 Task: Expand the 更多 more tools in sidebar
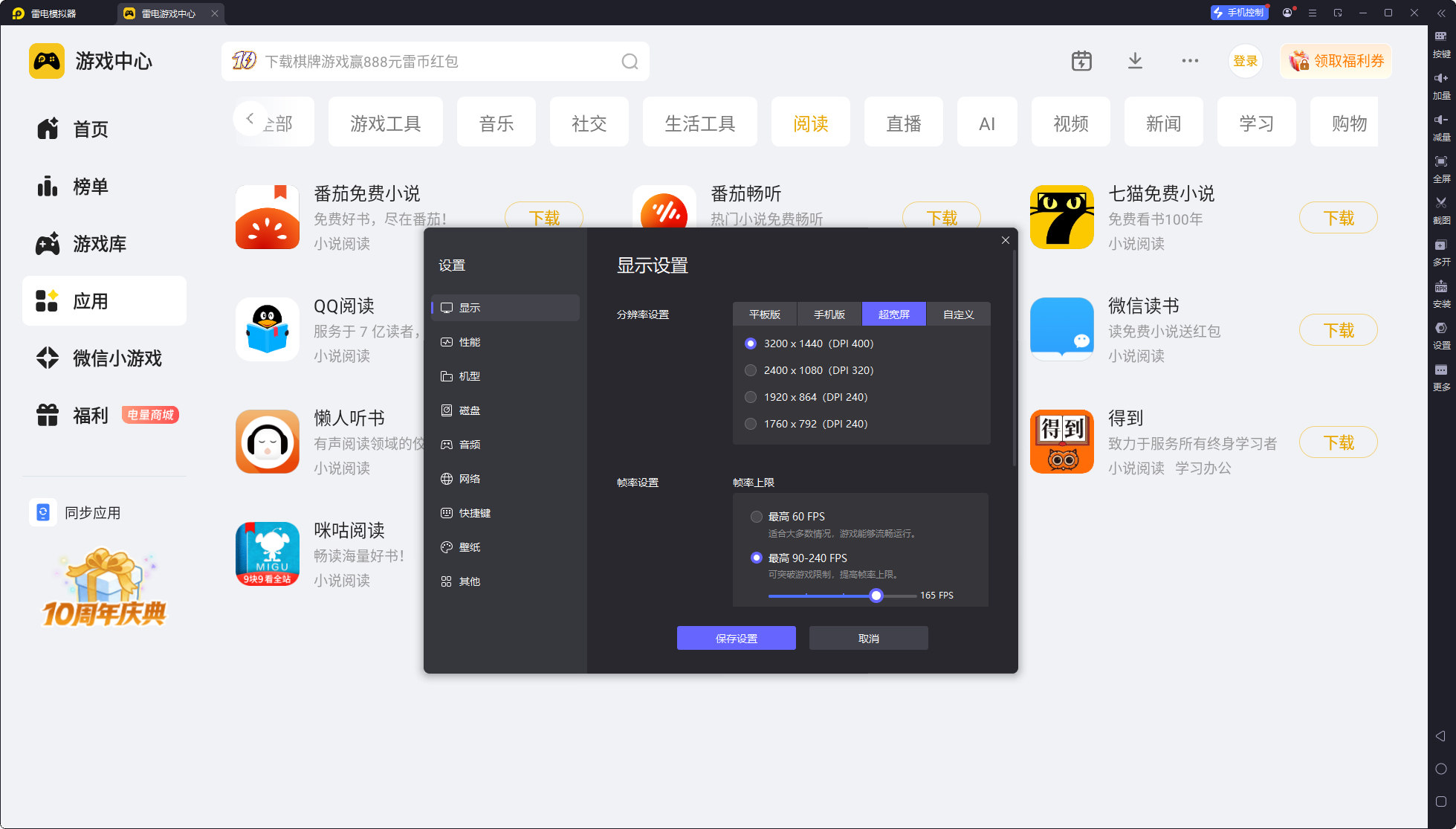click(x=1441, y=370)
